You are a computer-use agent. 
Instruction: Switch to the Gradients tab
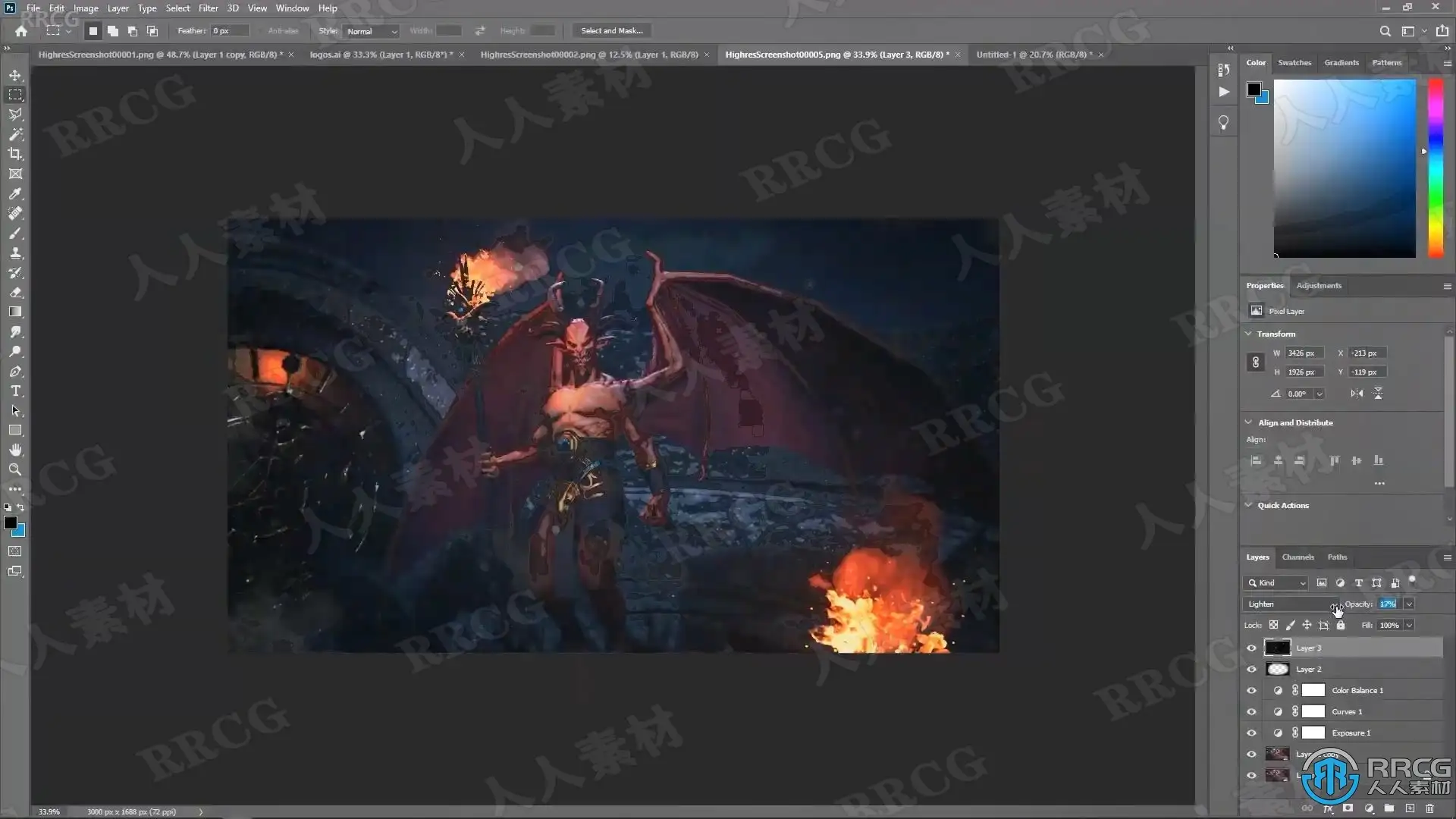[x=1341, y=63]
